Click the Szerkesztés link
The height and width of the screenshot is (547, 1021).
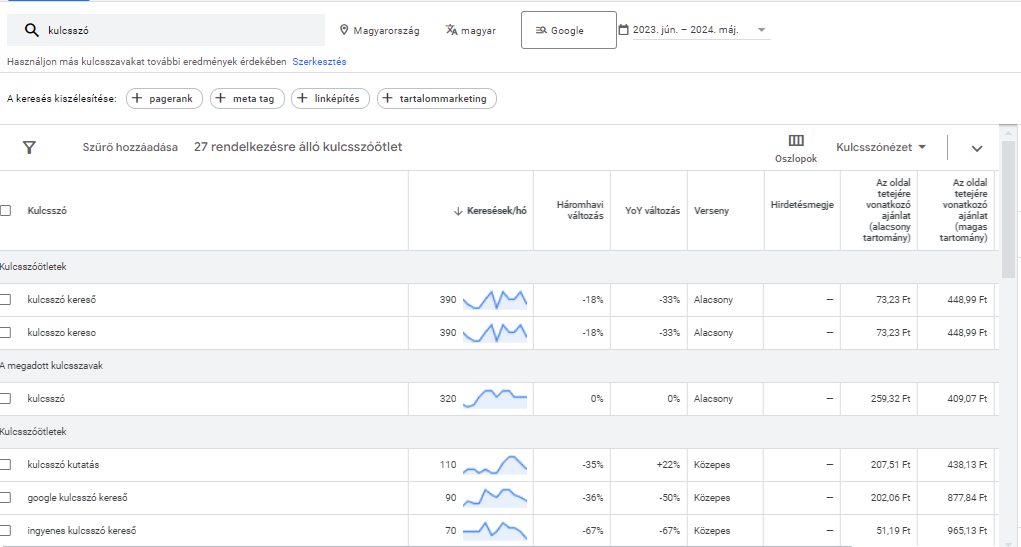point(319,62)
